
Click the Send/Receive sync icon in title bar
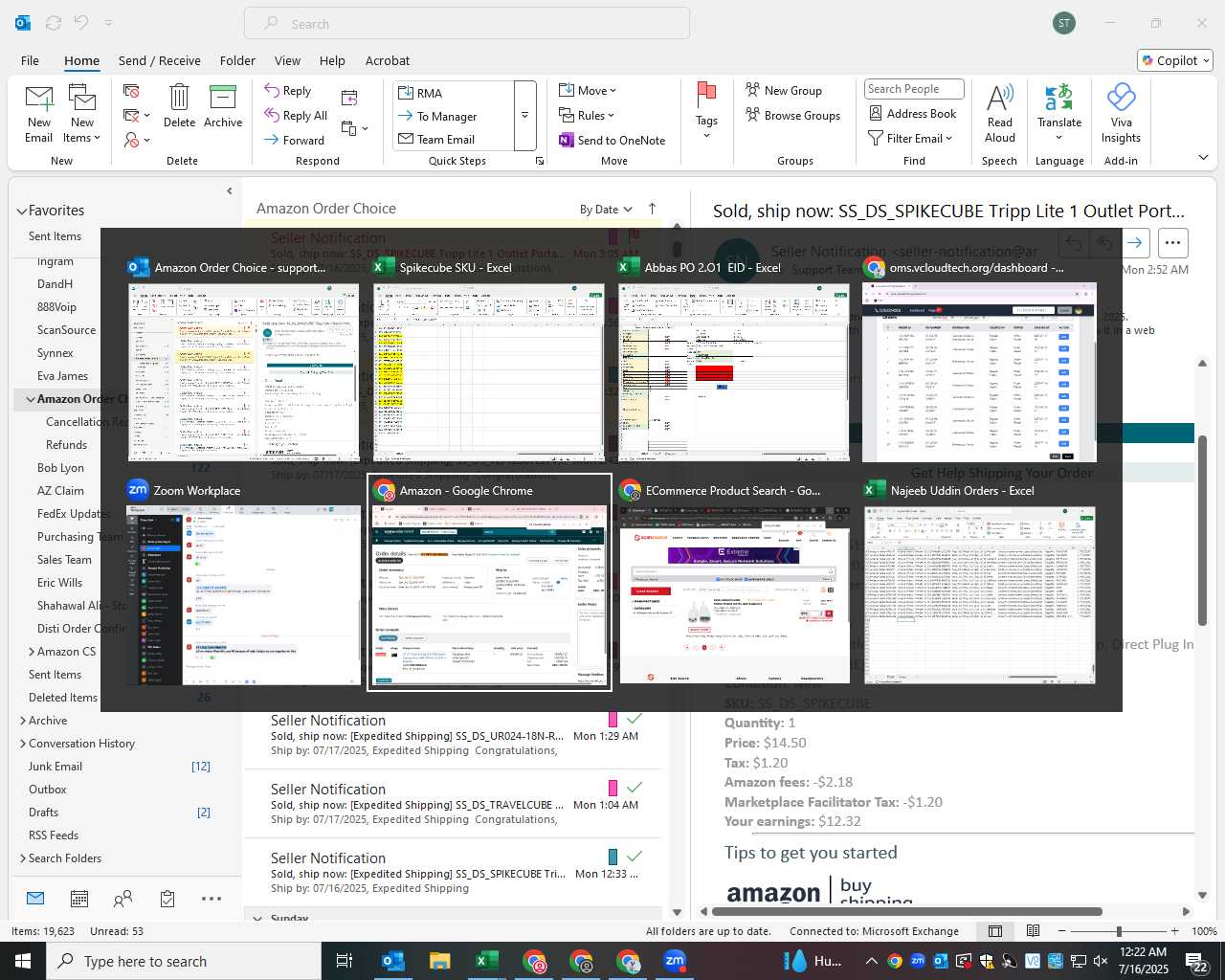point(54,23)
